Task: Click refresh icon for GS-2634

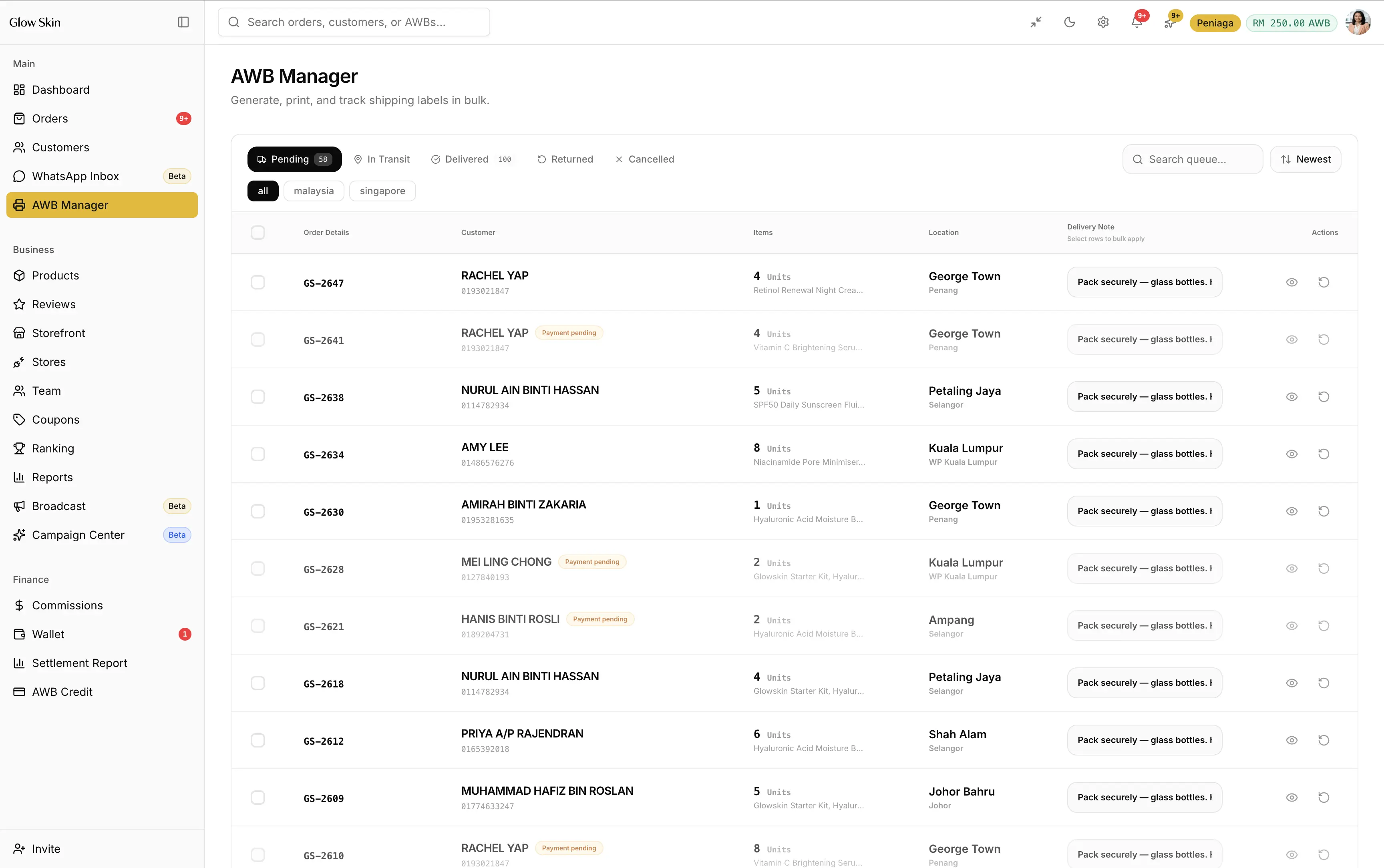Action: pos(1324,454)
